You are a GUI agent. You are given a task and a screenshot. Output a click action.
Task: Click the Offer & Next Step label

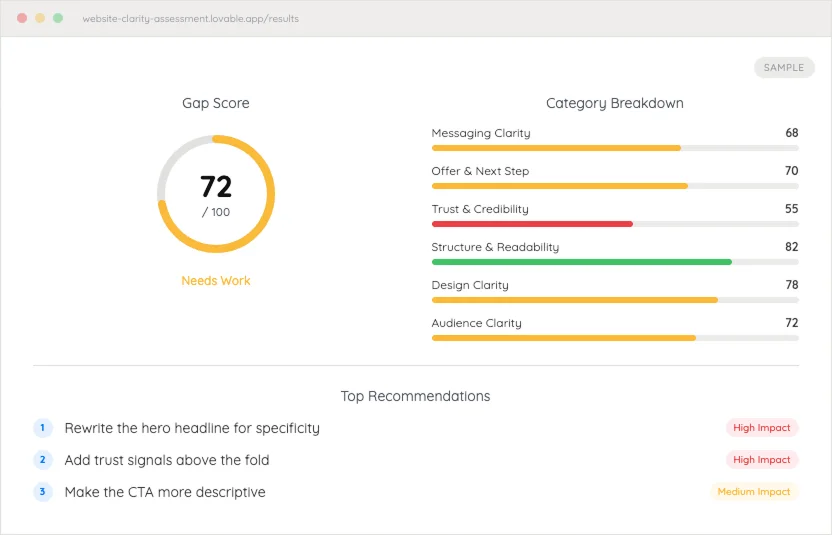pos(480,171)
